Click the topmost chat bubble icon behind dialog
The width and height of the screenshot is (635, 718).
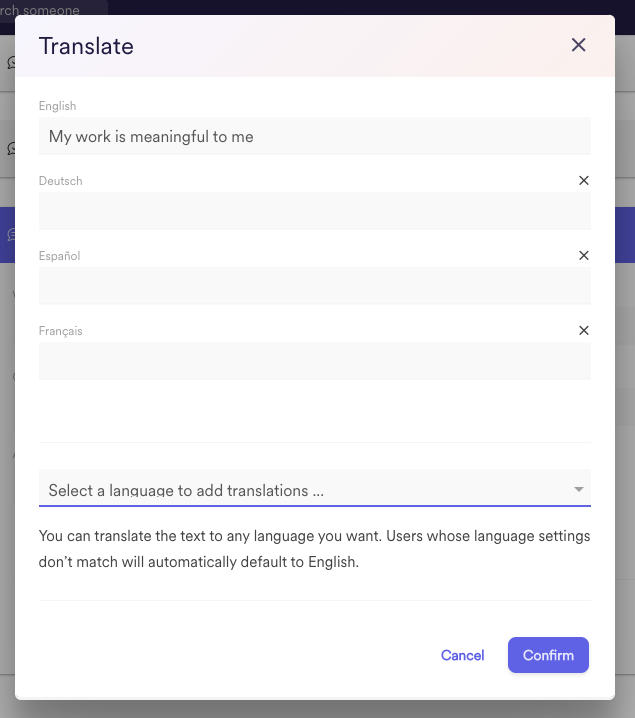[11, 62]
